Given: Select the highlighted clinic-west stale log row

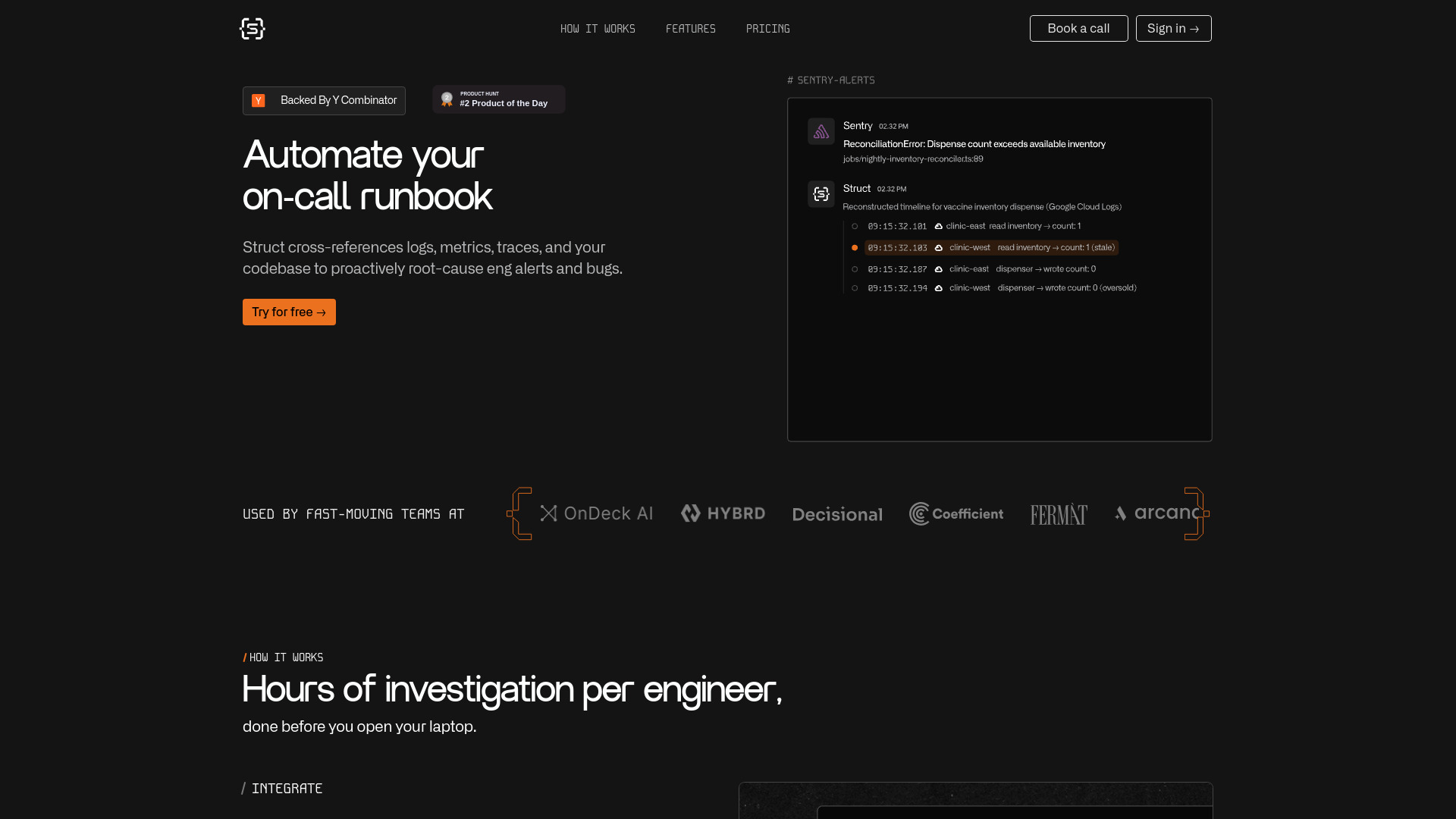Looking at the screenshot, I should [x=991, y=248].
